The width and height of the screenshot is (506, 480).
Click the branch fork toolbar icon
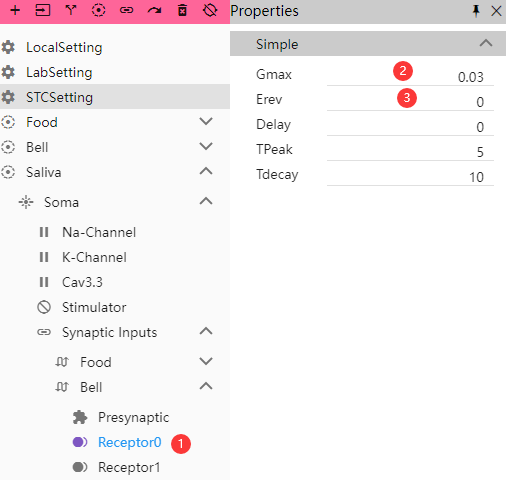tap(71, 10)
